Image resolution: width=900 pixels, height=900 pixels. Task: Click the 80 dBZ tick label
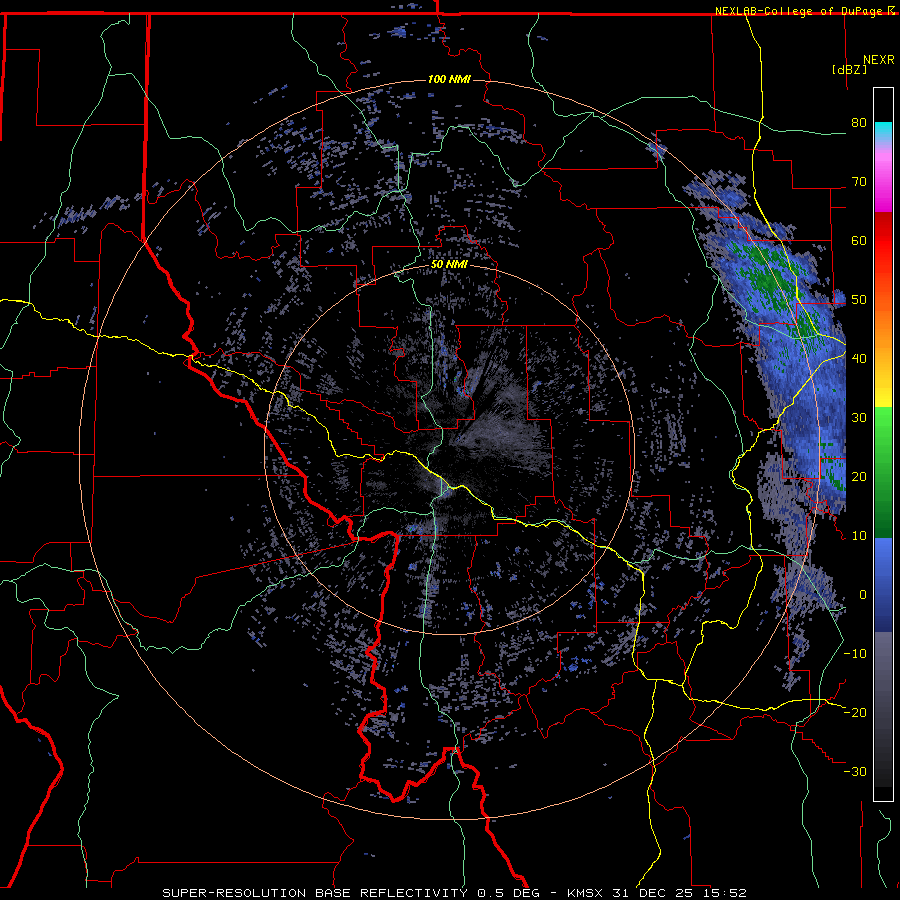[x=859, y=123]
